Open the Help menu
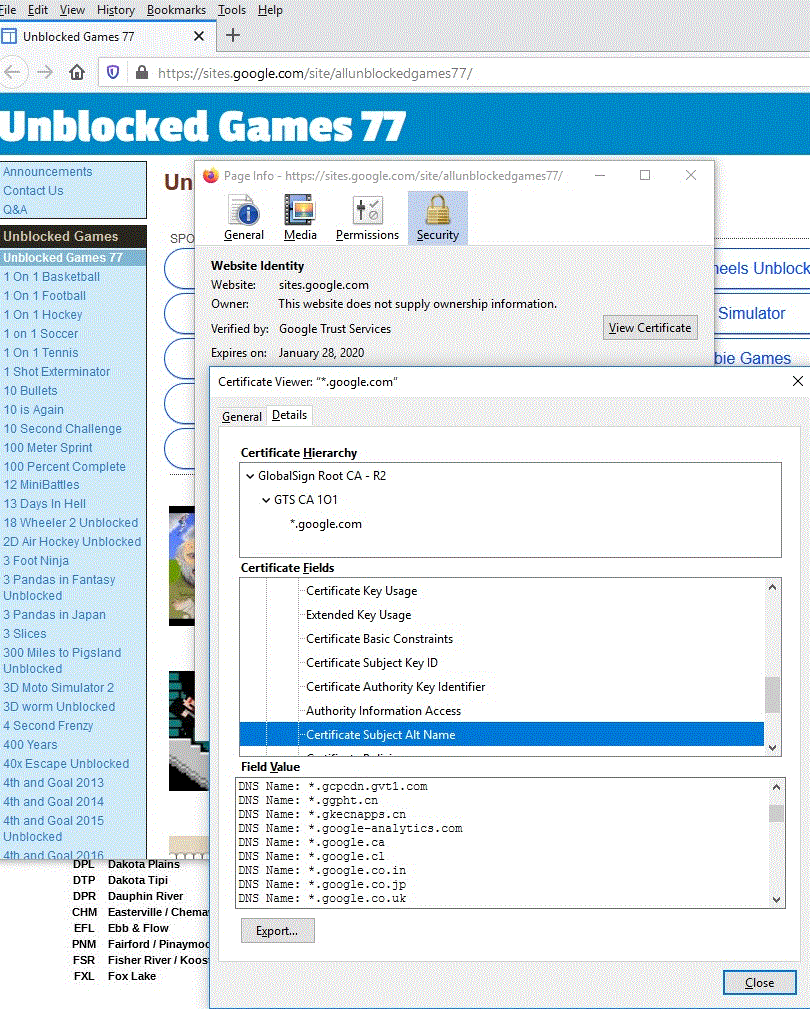 pyautogui.click(x=270, y=10)
